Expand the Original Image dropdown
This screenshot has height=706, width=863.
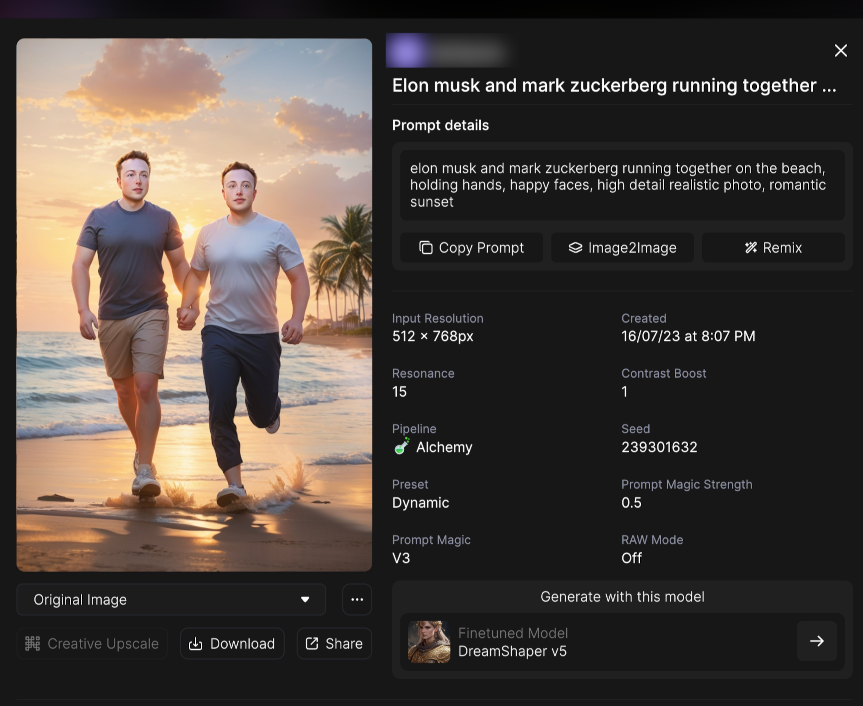(x=171, y=599)
